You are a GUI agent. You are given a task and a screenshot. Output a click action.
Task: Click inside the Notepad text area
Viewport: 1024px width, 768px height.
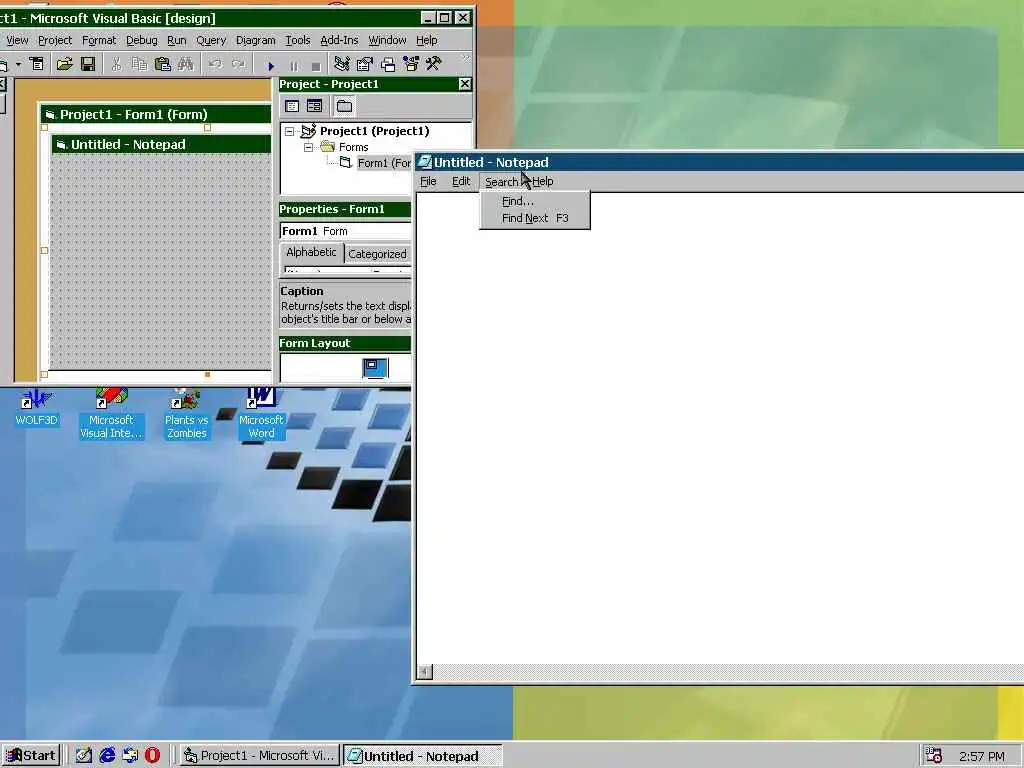point(720,428)
